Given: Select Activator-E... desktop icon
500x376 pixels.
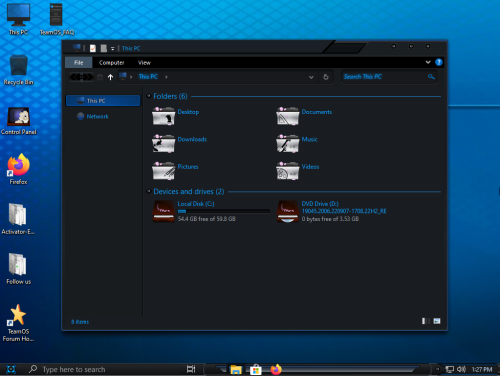Looking at the screenshot, I should point(18,219).
